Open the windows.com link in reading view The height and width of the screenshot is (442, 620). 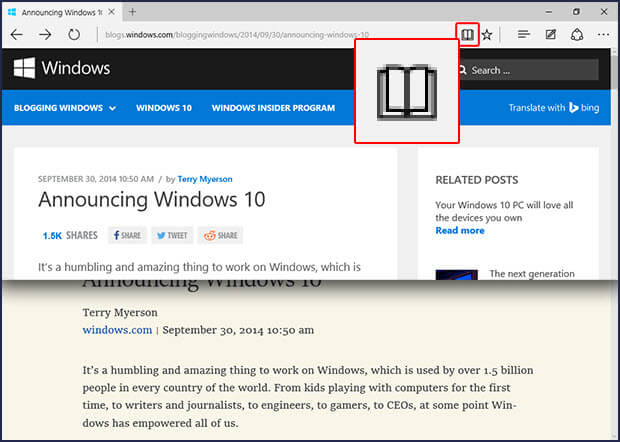click(x=117, y=330)
